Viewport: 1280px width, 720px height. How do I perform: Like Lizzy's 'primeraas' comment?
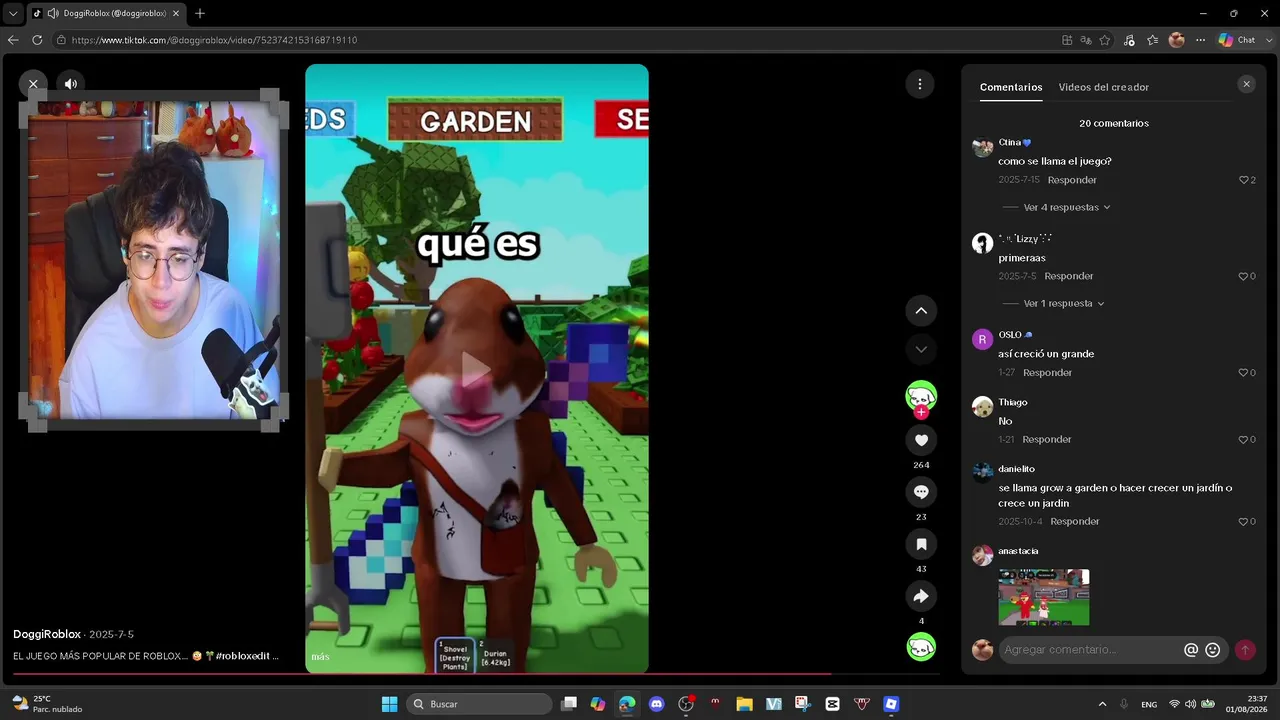[x=1244, y=276]
